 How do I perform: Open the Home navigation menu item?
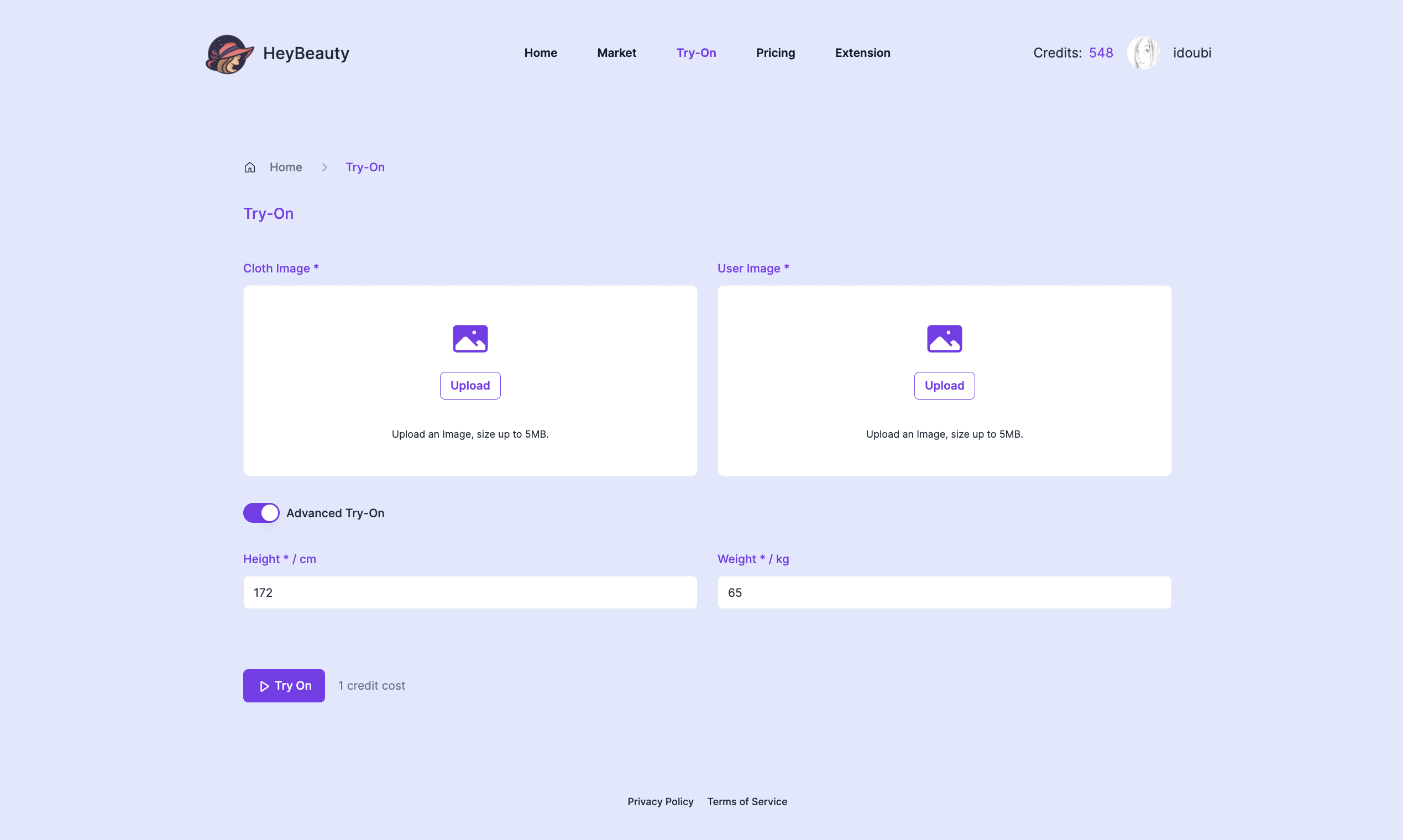pyautogui.click(x=540, y=53)
